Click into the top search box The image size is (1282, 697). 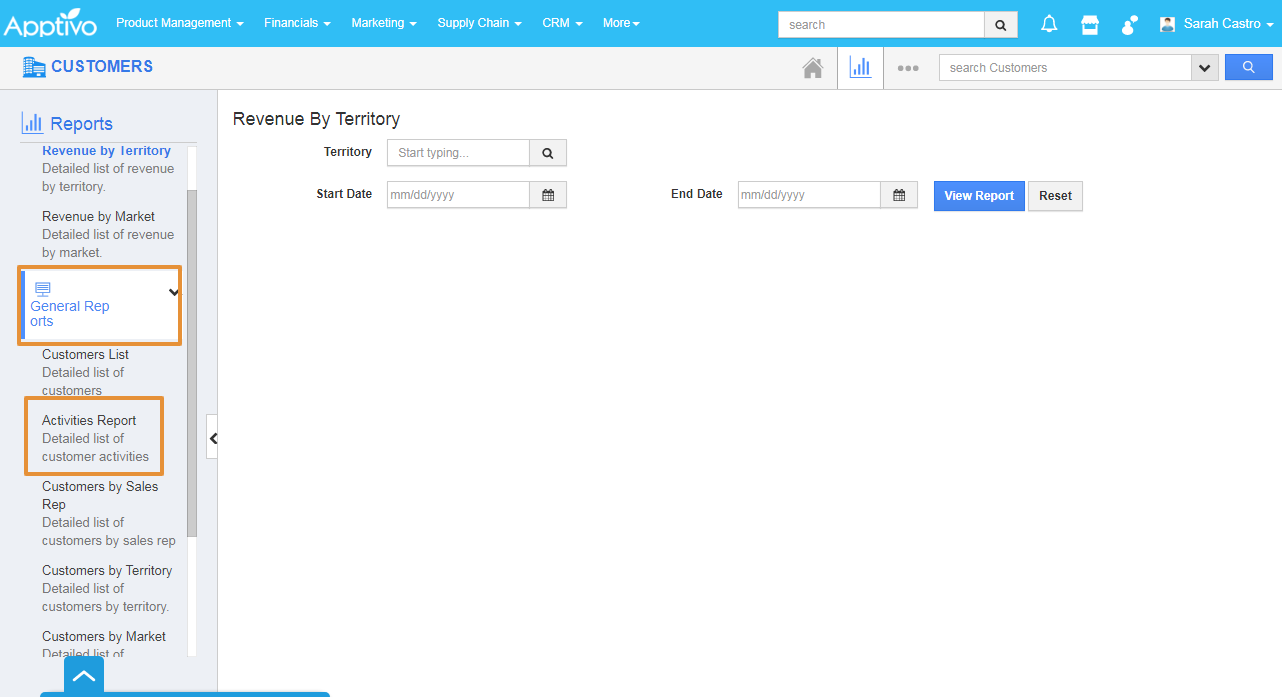tap(881, 25)
